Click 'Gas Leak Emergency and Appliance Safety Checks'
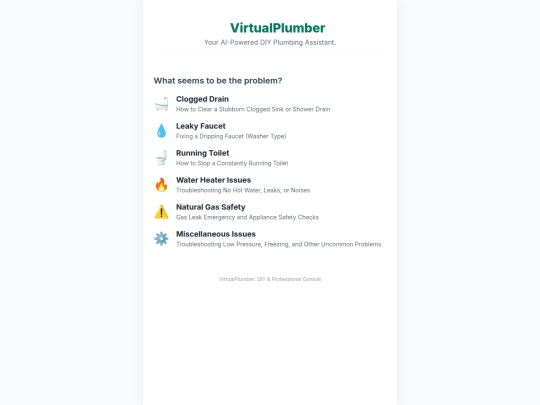The image size is (540, 405). pyautogui.click(x=248, y=217)
